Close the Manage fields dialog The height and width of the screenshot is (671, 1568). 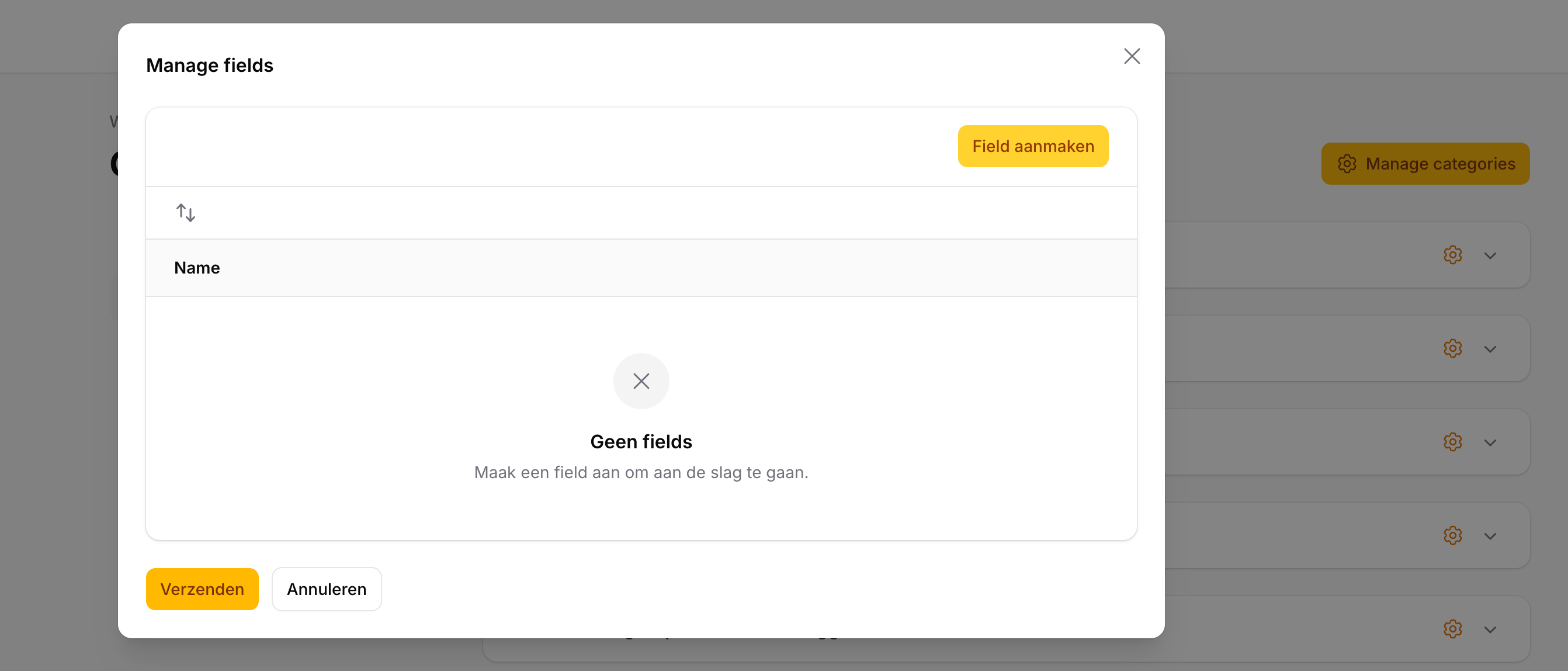1132,57
